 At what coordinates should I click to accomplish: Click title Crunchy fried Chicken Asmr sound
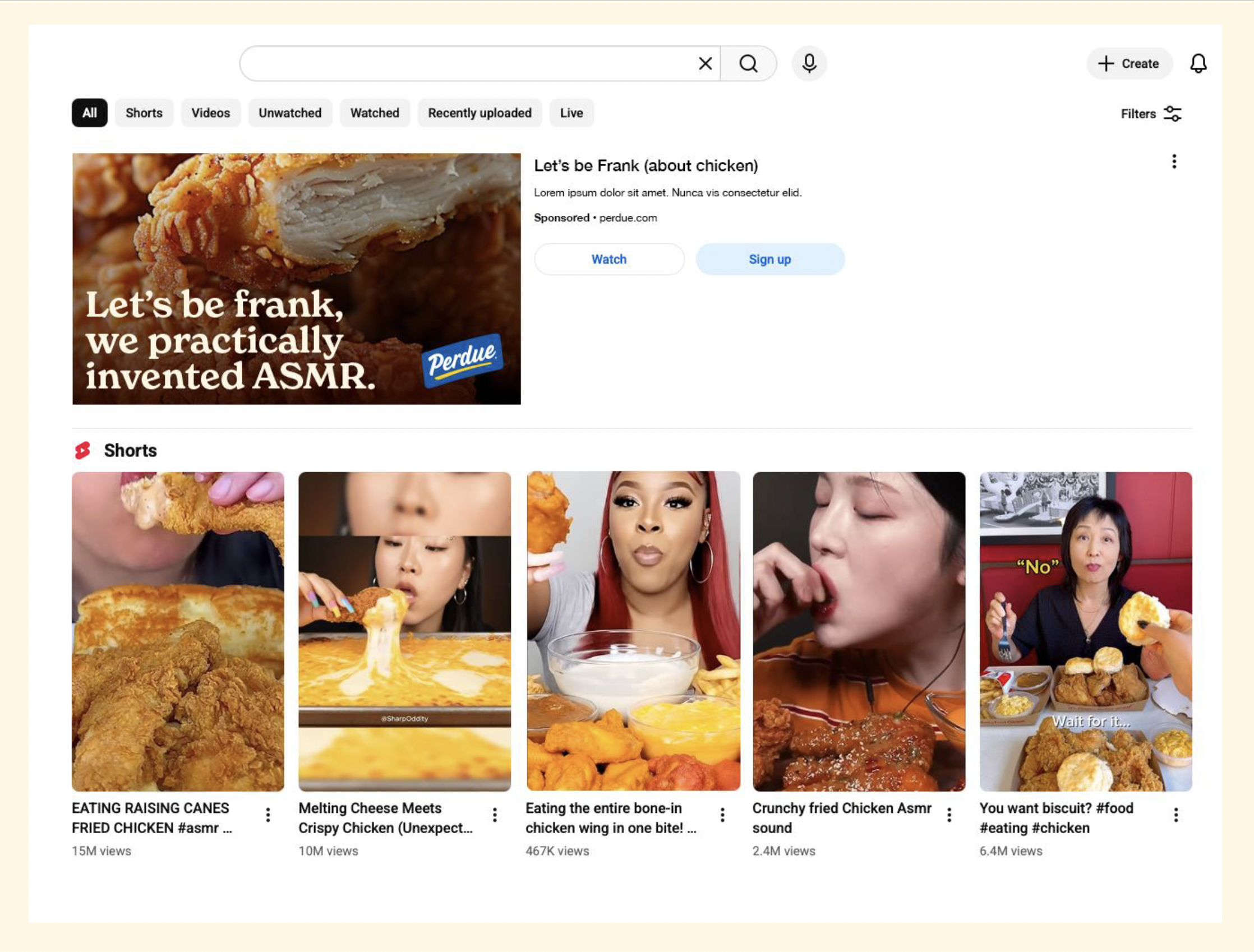[842, 817]
